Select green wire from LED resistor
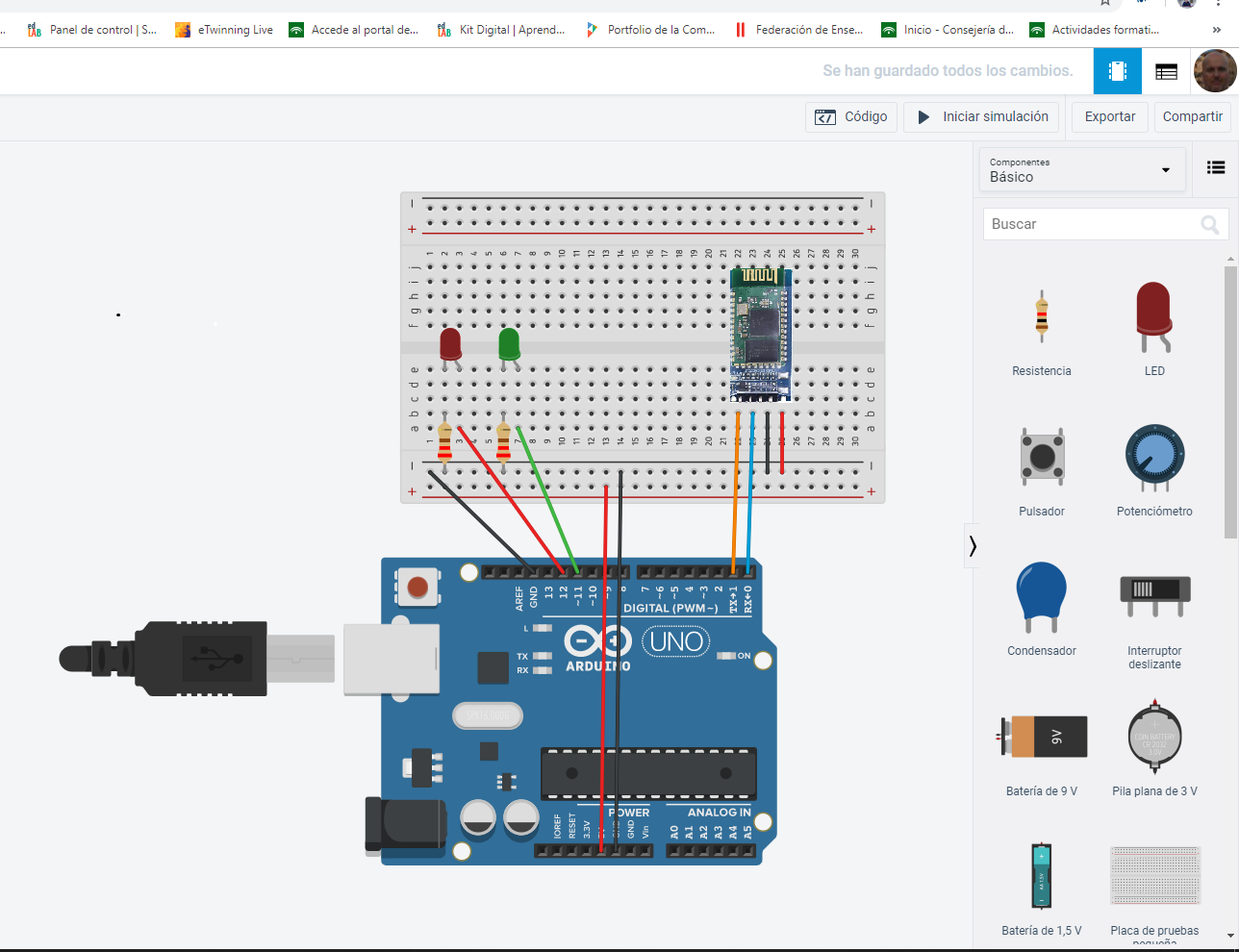 click(x=547, y=500)
